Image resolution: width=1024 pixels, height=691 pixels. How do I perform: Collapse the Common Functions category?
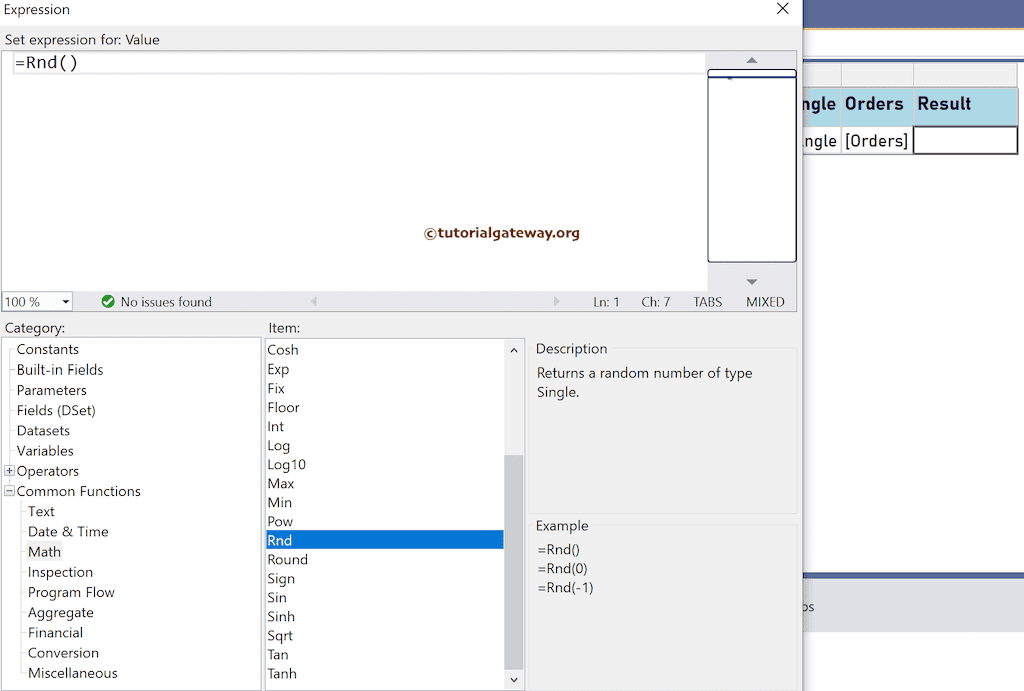click(8, 491)
